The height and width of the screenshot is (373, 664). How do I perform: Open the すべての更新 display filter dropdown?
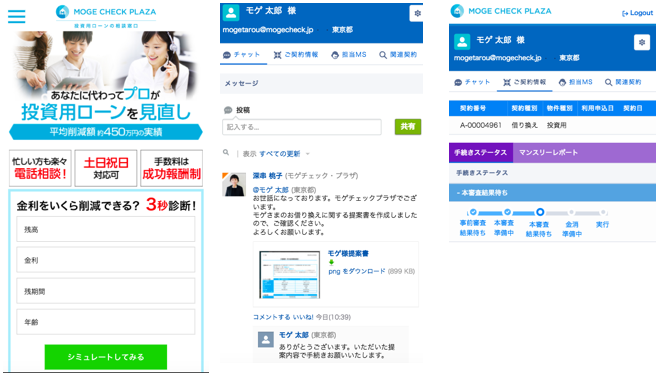coord(284,154)
